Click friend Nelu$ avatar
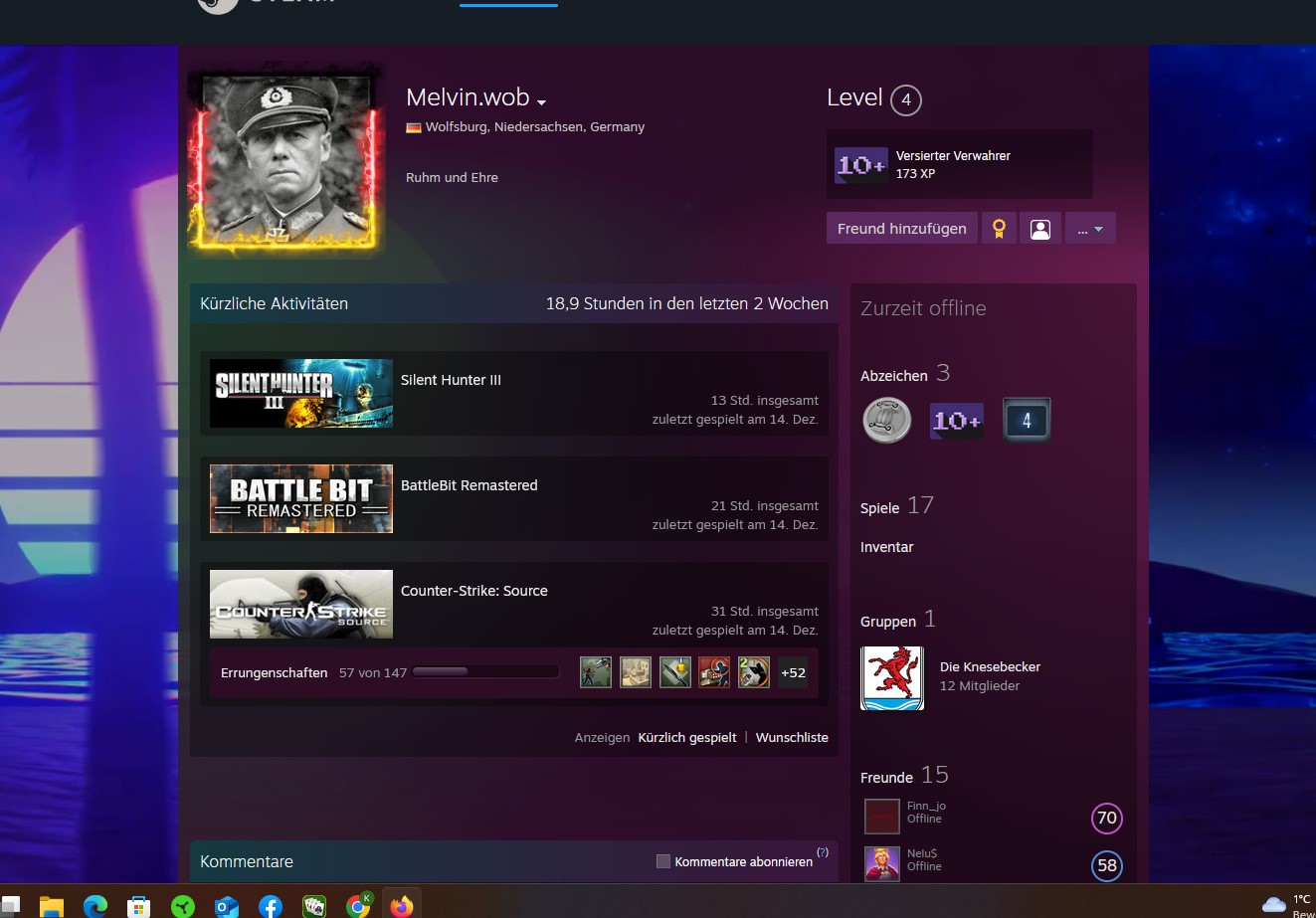 click(881, 863)
